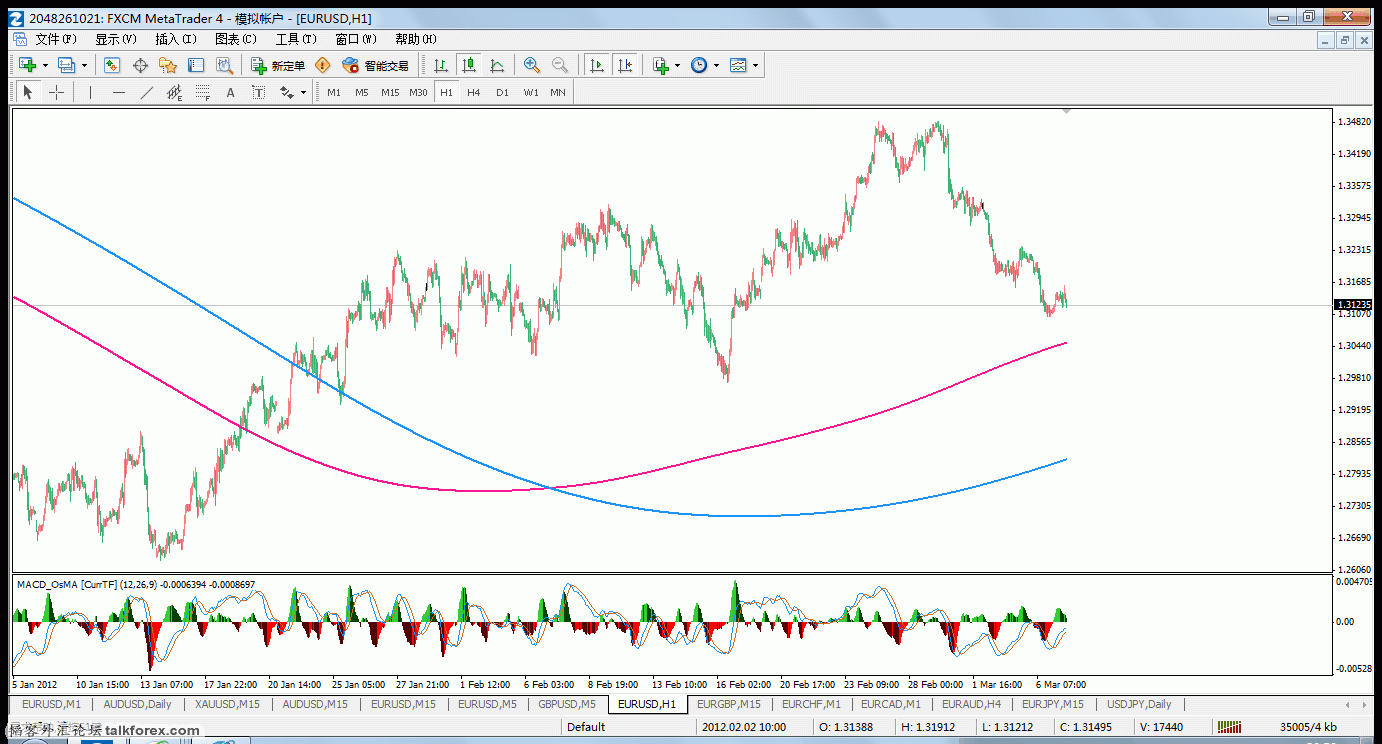This screenshot has height=744, width=1382.
Task: Click the chart document icon beside 文件 menu
Action: tap(19, 39)
